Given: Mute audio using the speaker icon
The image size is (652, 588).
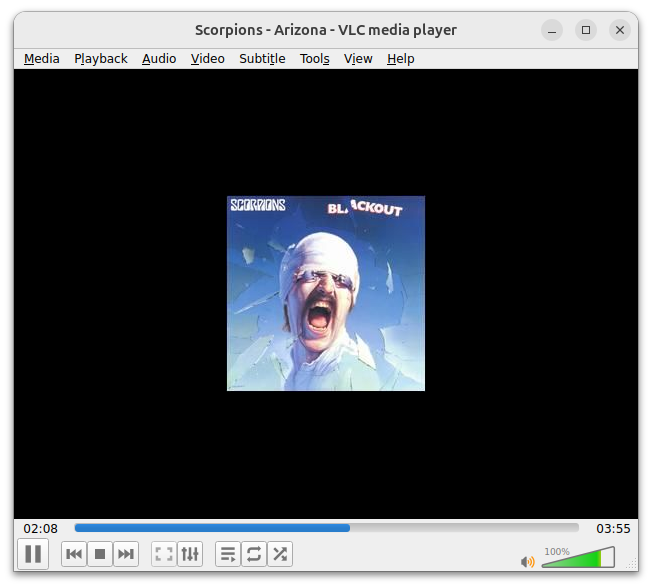Looking at the screenshot, I should [528, 561].
